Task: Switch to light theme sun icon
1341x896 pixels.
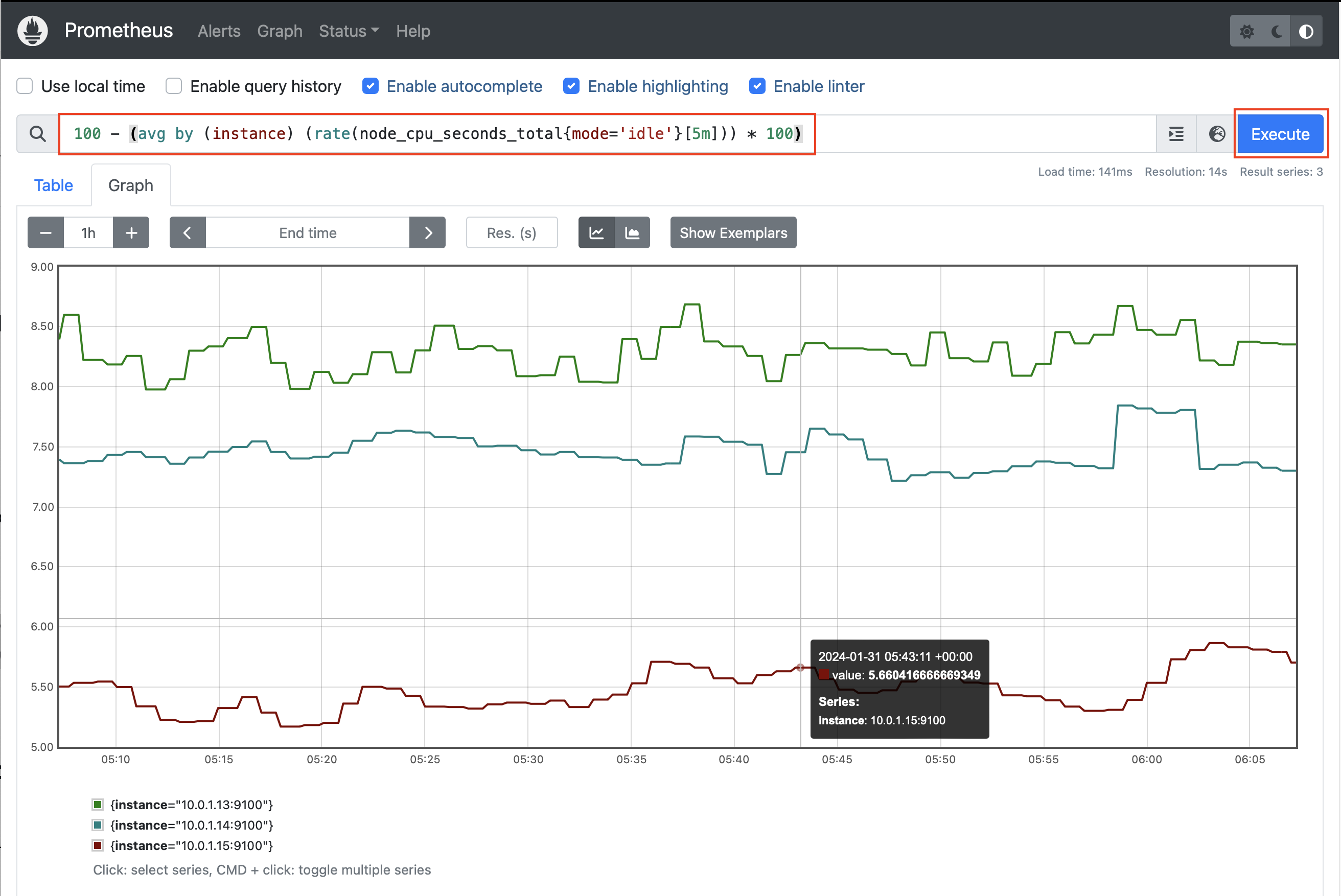Action: 1246,32
